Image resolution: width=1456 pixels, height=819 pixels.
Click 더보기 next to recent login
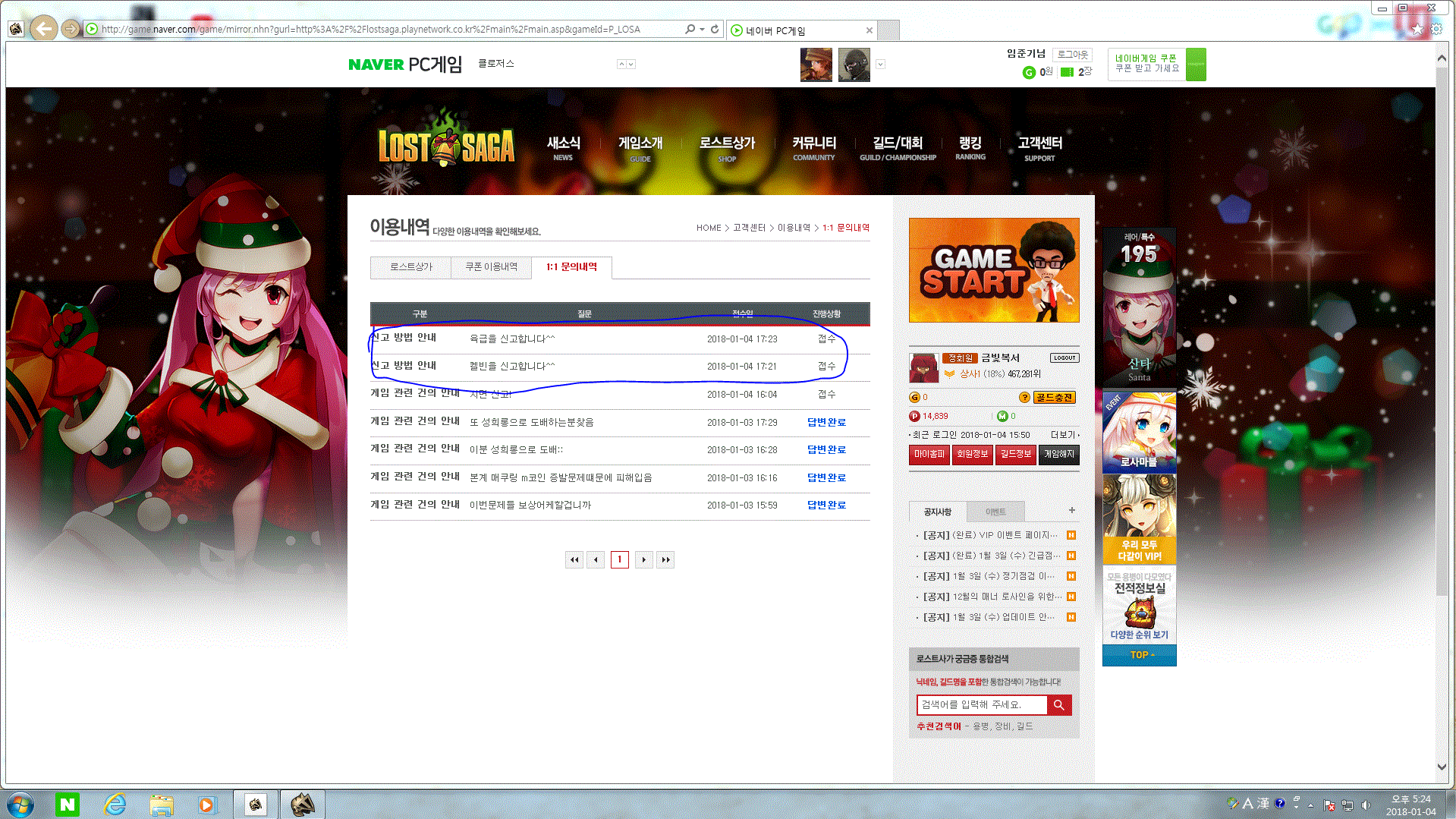1064,435
